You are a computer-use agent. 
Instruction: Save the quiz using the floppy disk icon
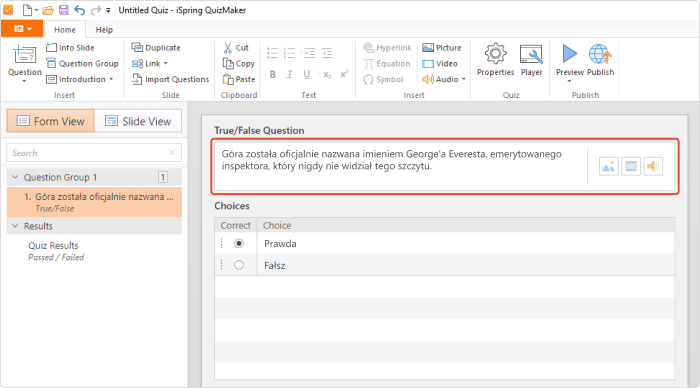click(64, 10)
